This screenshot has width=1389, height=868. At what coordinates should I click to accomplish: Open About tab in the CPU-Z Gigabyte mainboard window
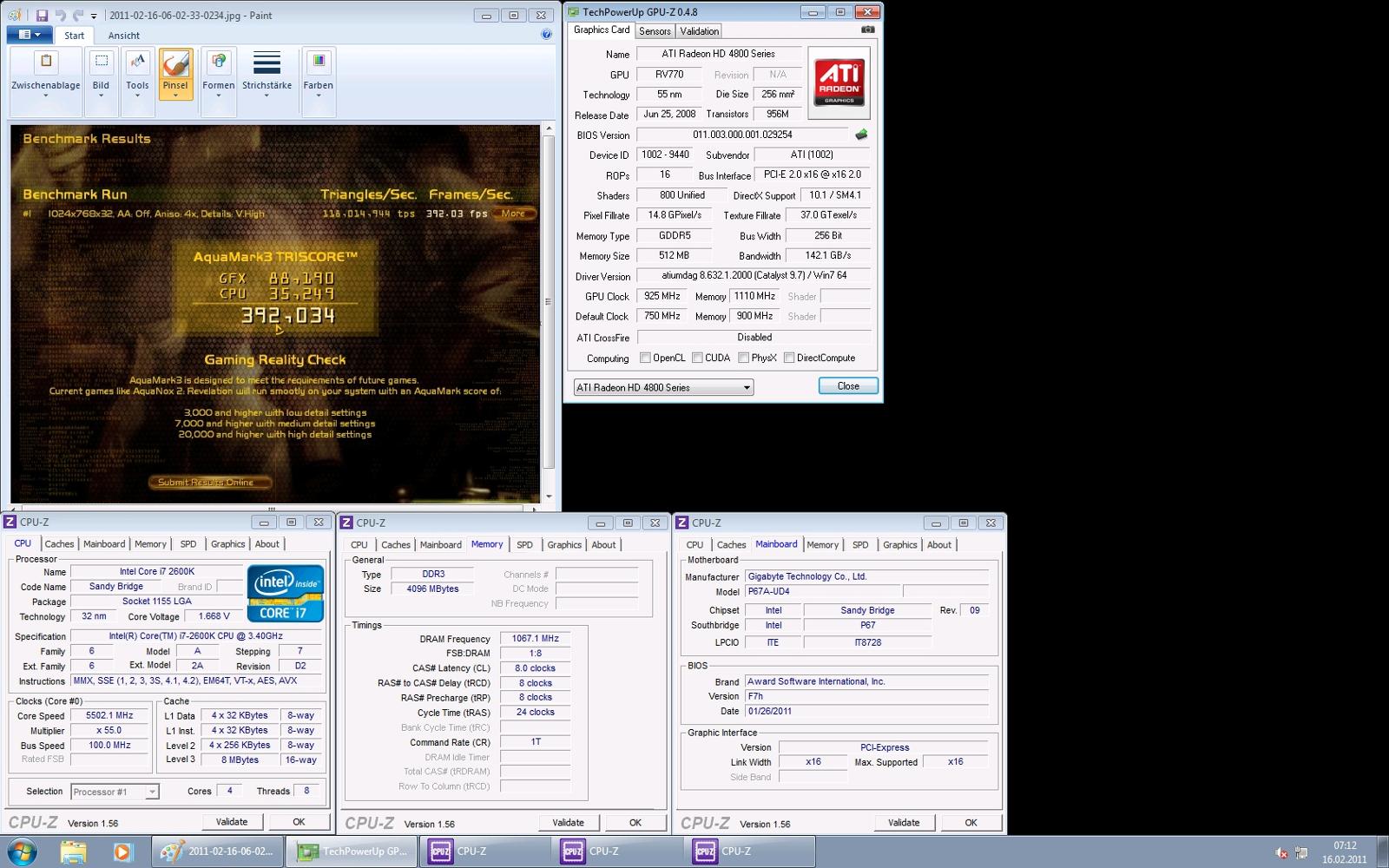[939, 545]
